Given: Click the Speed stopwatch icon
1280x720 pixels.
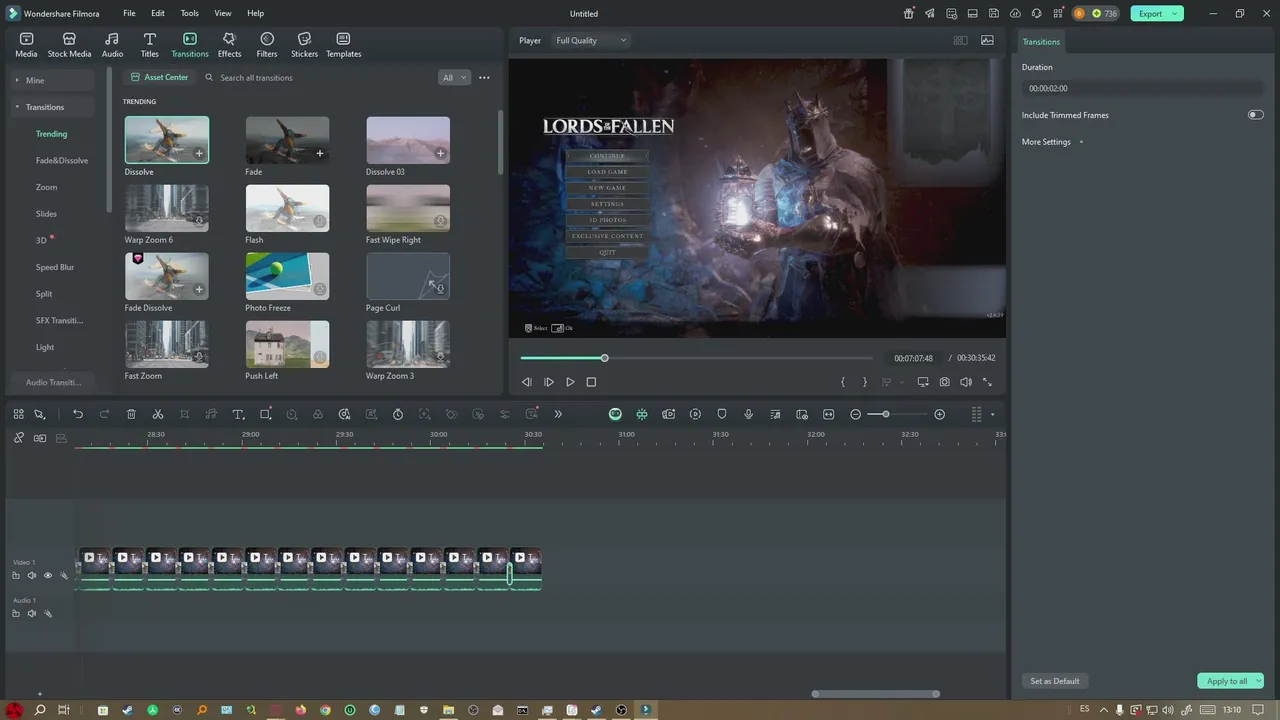Looking at the screenshot, I should (398, 414).
